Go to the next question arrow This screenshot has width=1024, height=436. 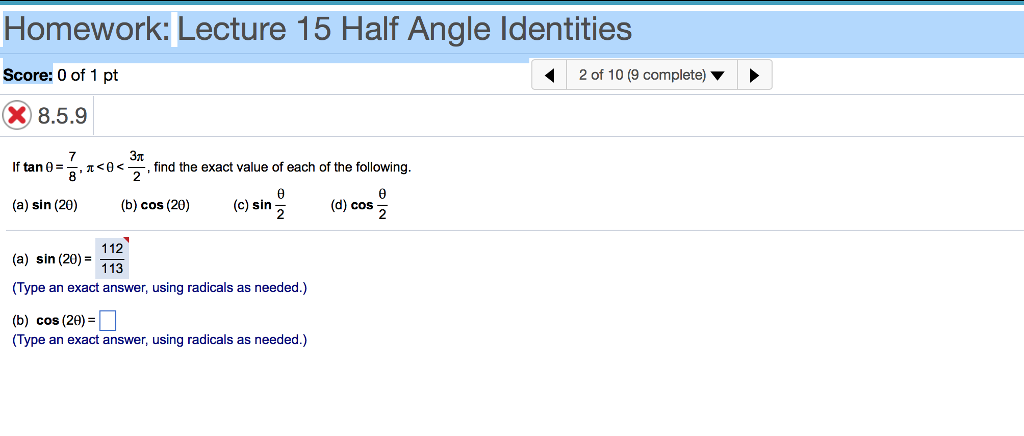point(755,76)
